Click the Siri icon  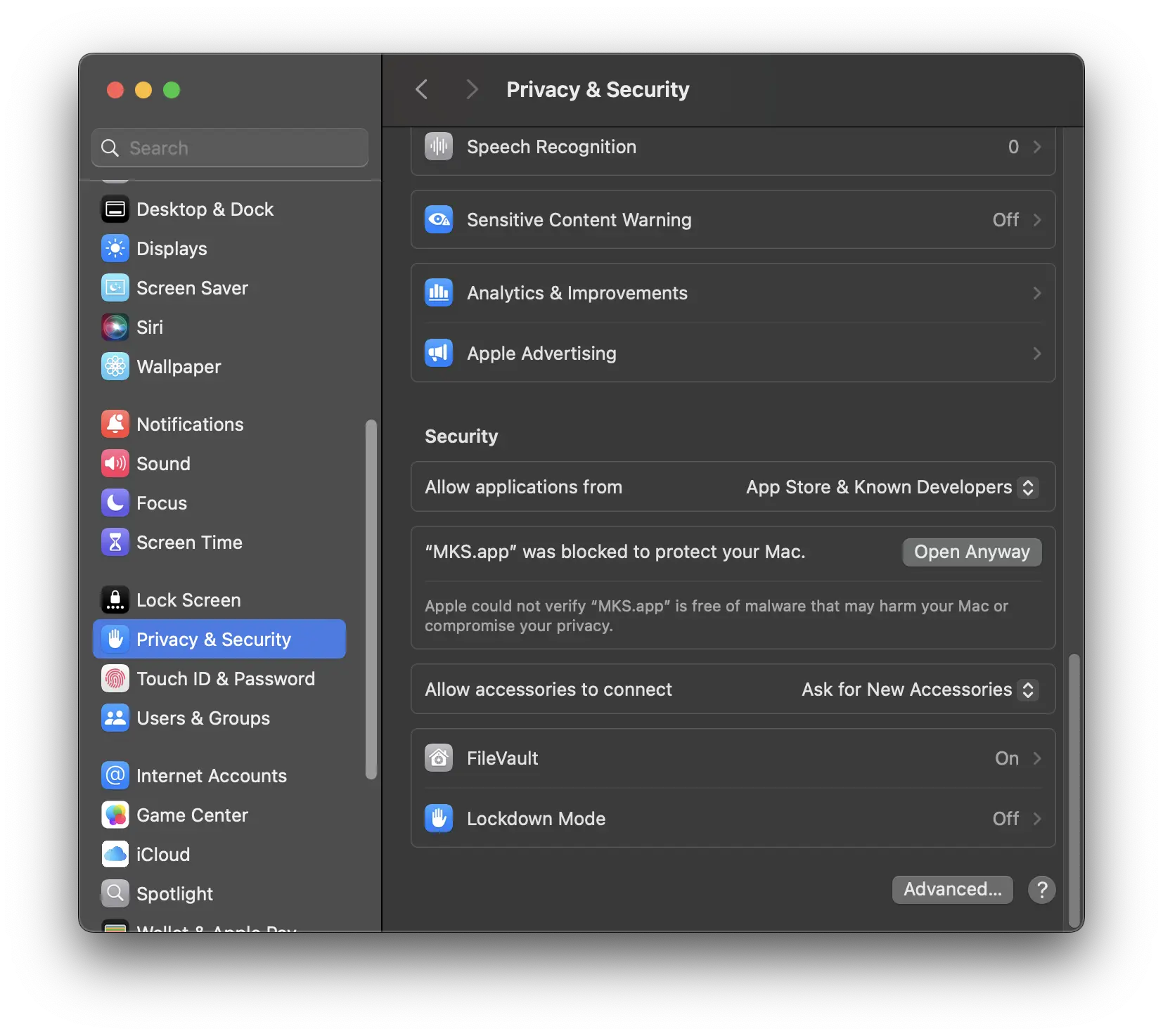click(x=115, y=328)
